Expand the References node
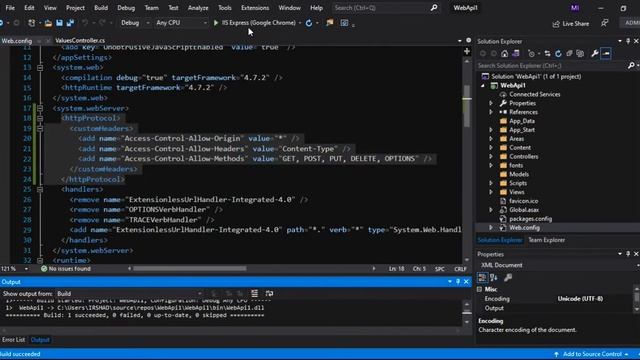Viewport: 640px width, 360px height. [x=491, y=112]
